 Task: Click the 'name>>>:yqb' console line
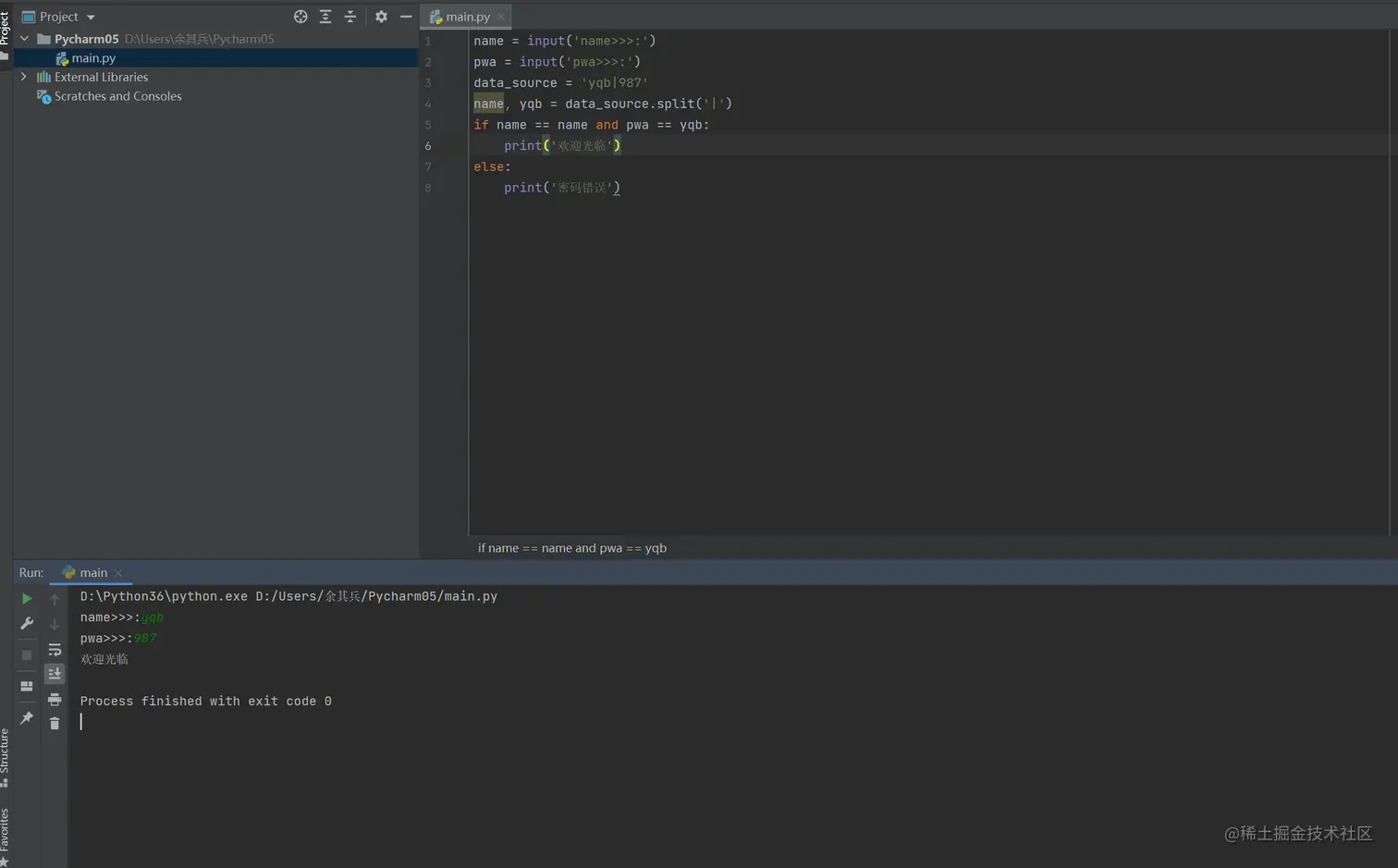tap(121, 617)
